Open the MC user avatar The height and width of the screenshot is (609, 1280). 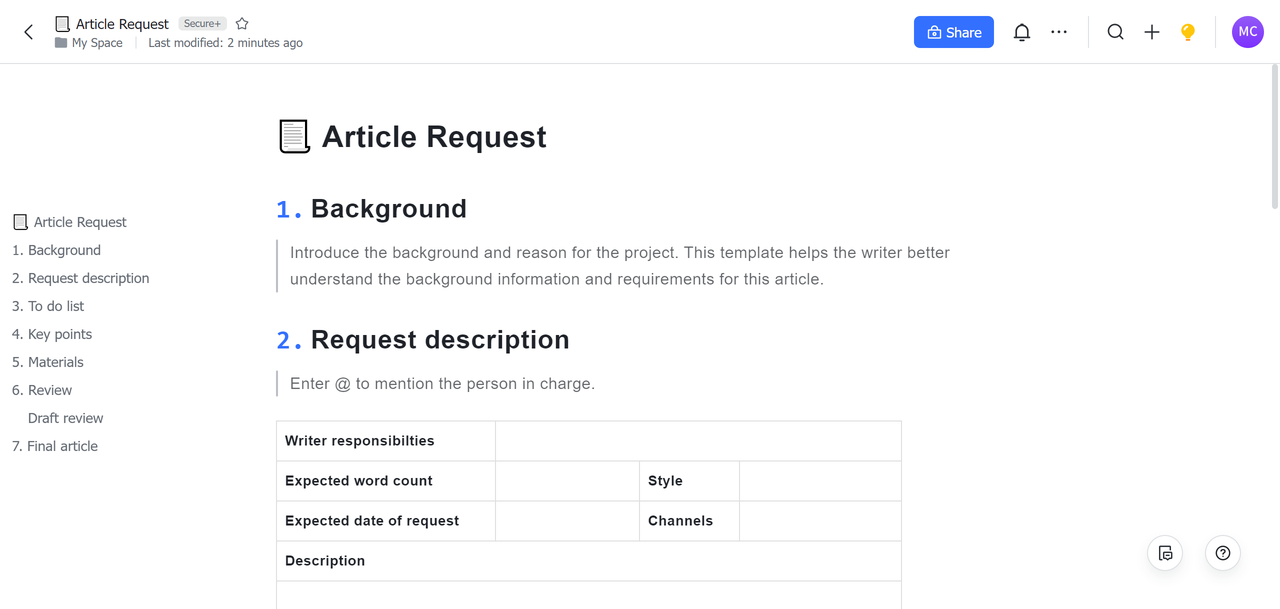pyautogui.click(x=1247, y=32)
